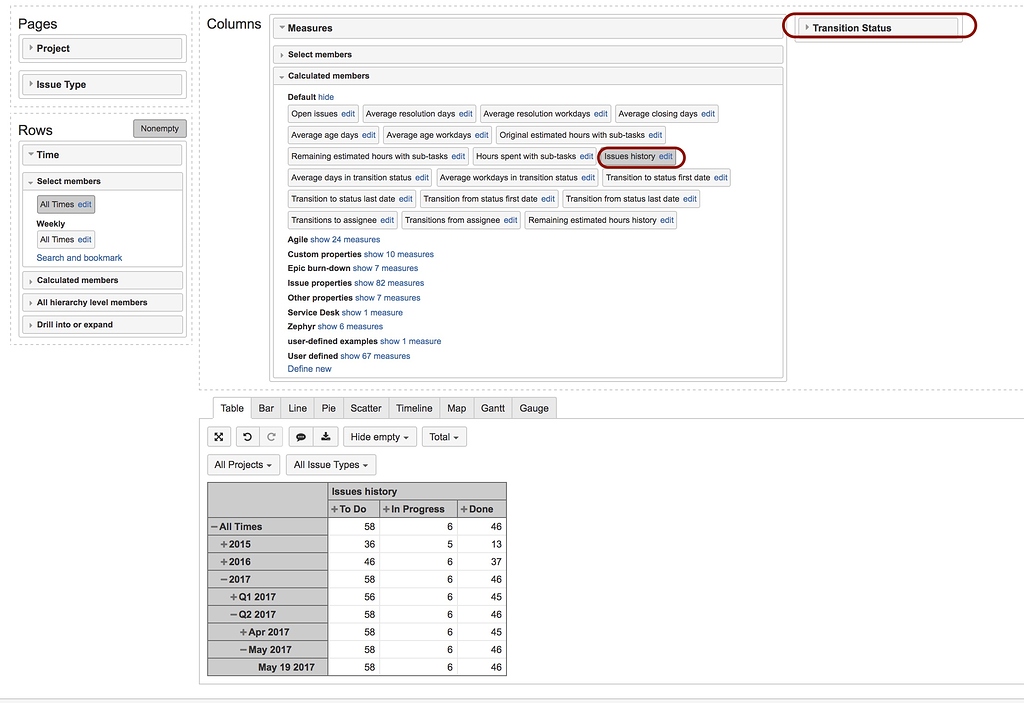Switch to the Bar chart tab

coord(266,408)
